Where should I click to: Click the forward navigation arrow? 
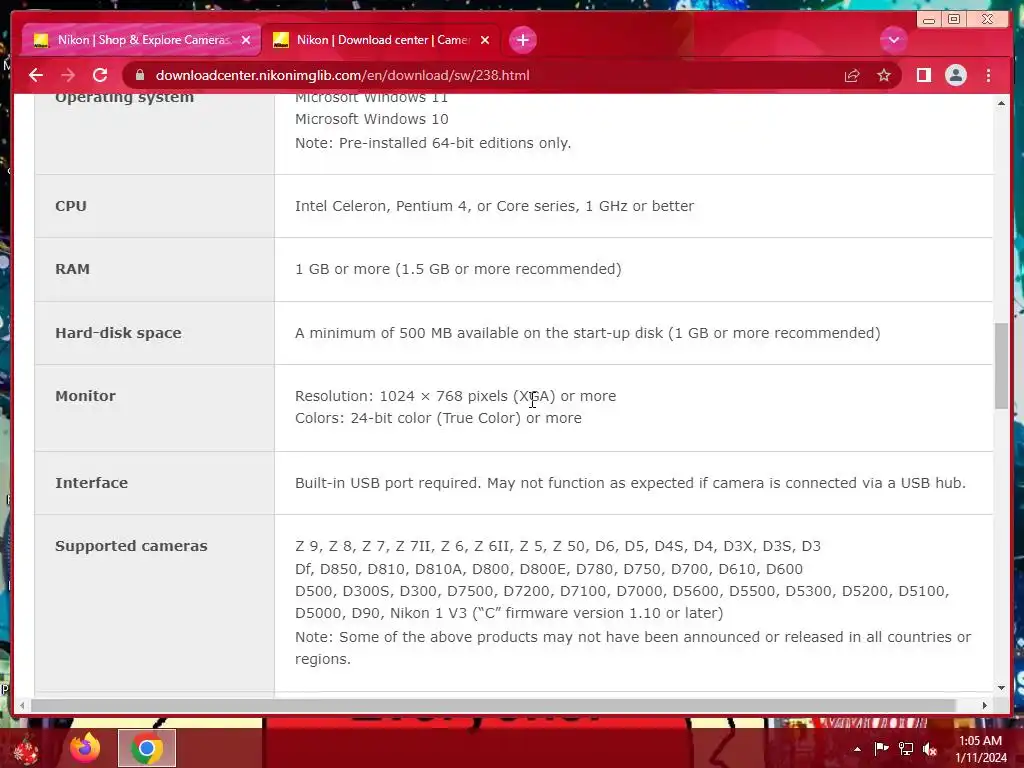coord(68,75)
